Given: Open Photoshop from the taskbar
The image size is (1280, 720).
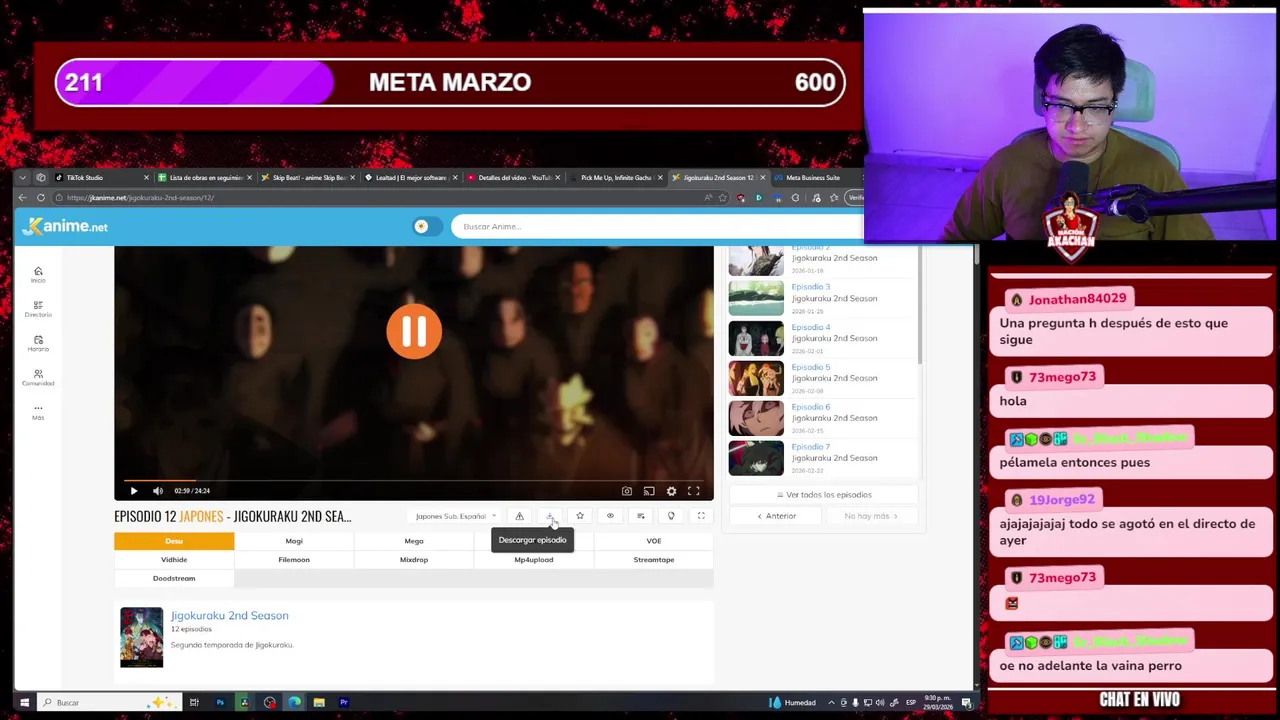Looking at the screenshot, I should point(220,703).
